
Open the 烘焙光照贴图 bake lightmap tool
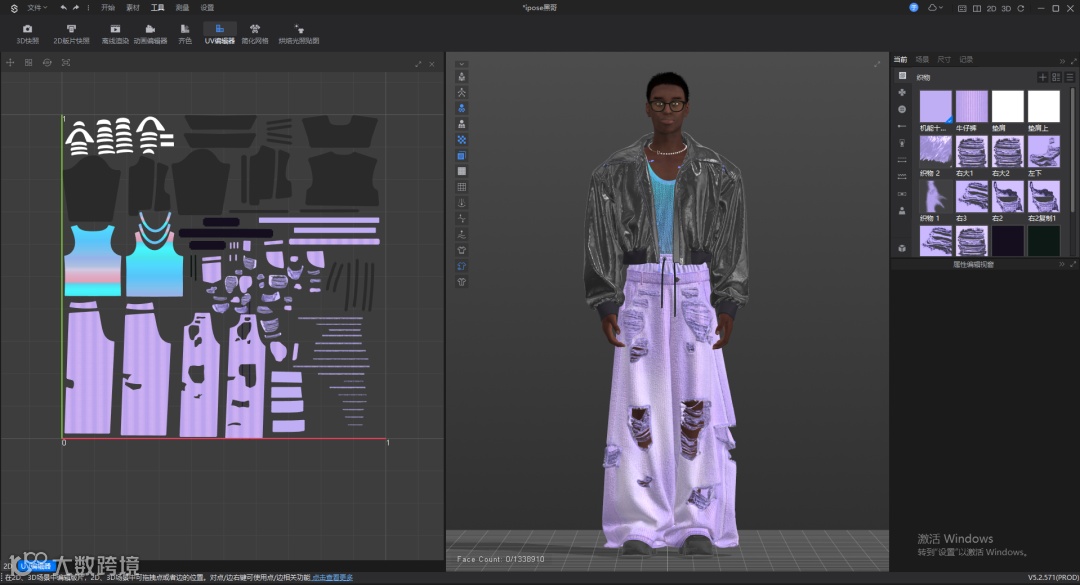(x=299, y=34)
